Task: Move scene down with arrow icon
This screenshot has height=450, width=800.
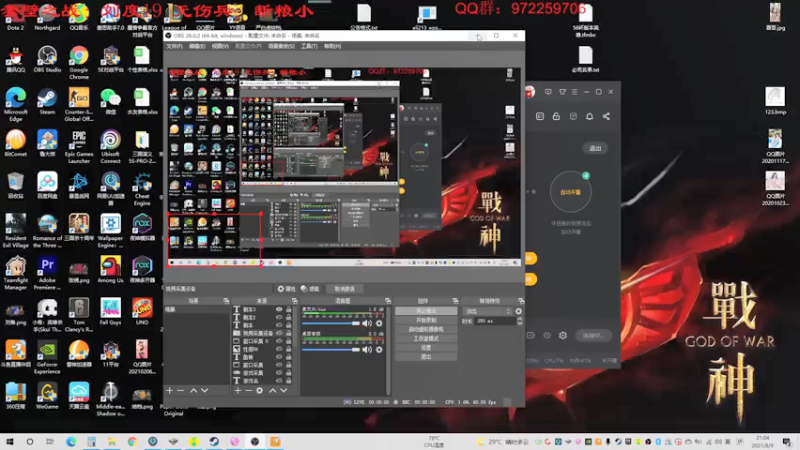Action: [205, 390]
